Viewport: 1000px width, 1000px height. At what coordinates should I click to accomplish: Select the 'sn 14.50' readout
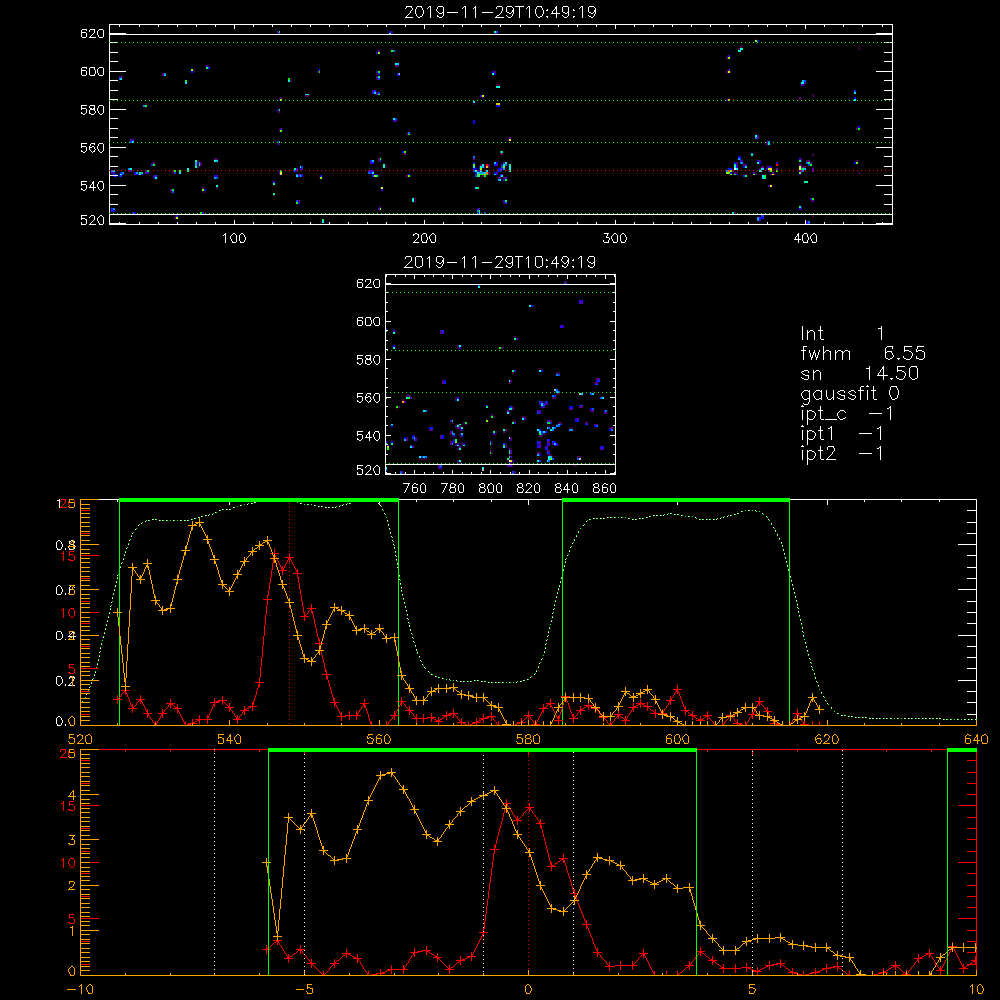[860, 373]
